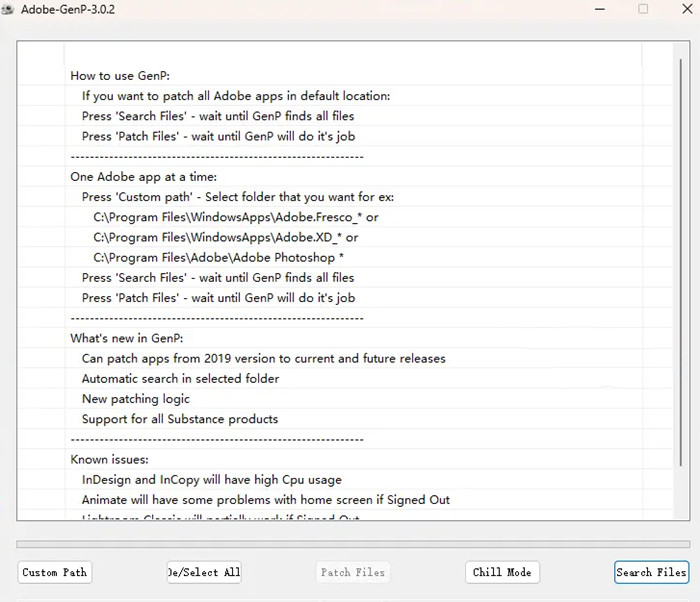Select the 'Known issues:' line
700x602 pixels.
109,460
